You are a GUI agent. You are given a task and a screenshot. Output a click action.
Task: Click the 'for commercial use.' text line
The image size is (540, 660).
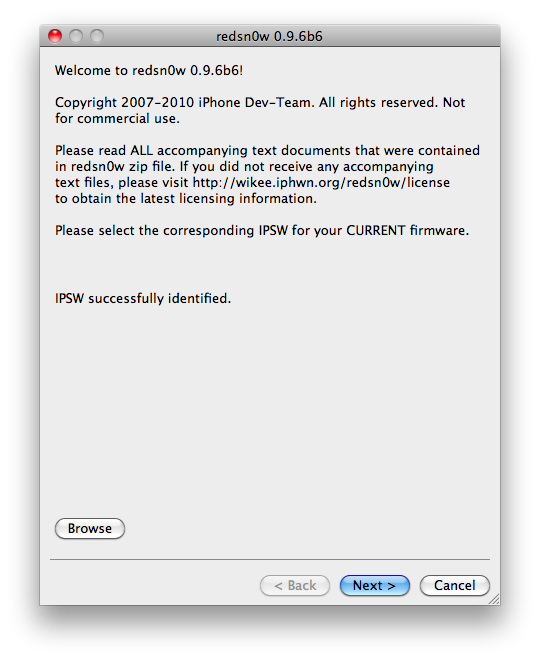pyautogui.click(x=117, y=119)
